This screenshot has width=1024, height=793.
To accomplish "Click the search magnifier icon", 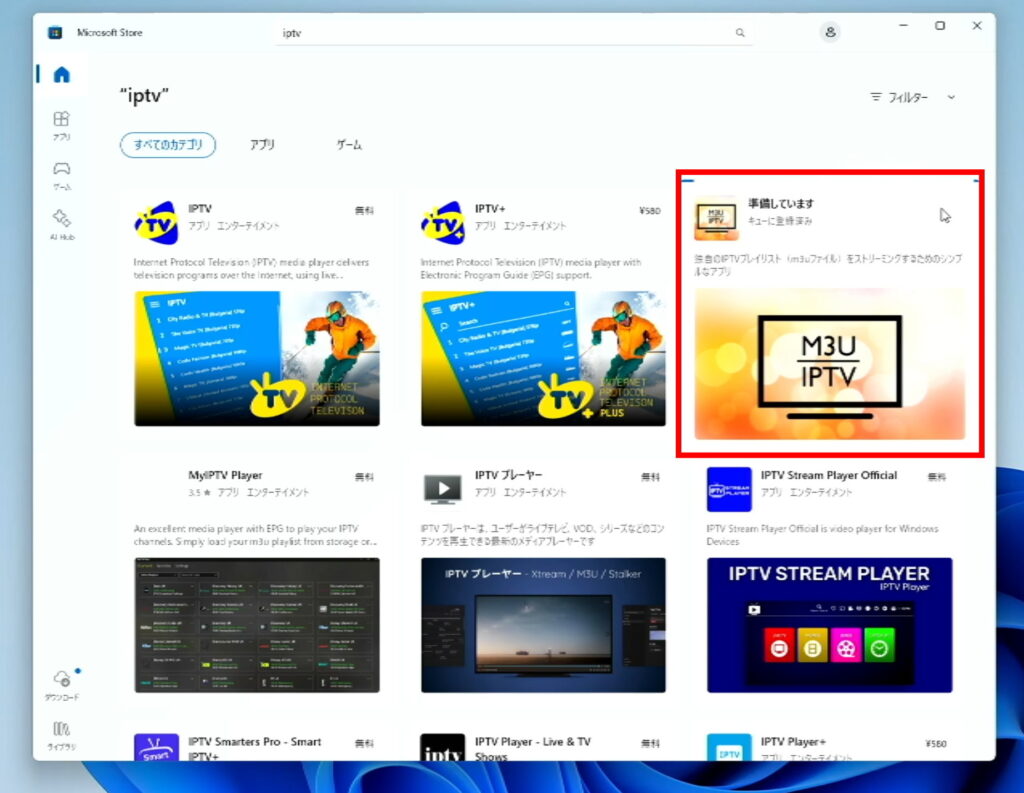I will point(740,33).
